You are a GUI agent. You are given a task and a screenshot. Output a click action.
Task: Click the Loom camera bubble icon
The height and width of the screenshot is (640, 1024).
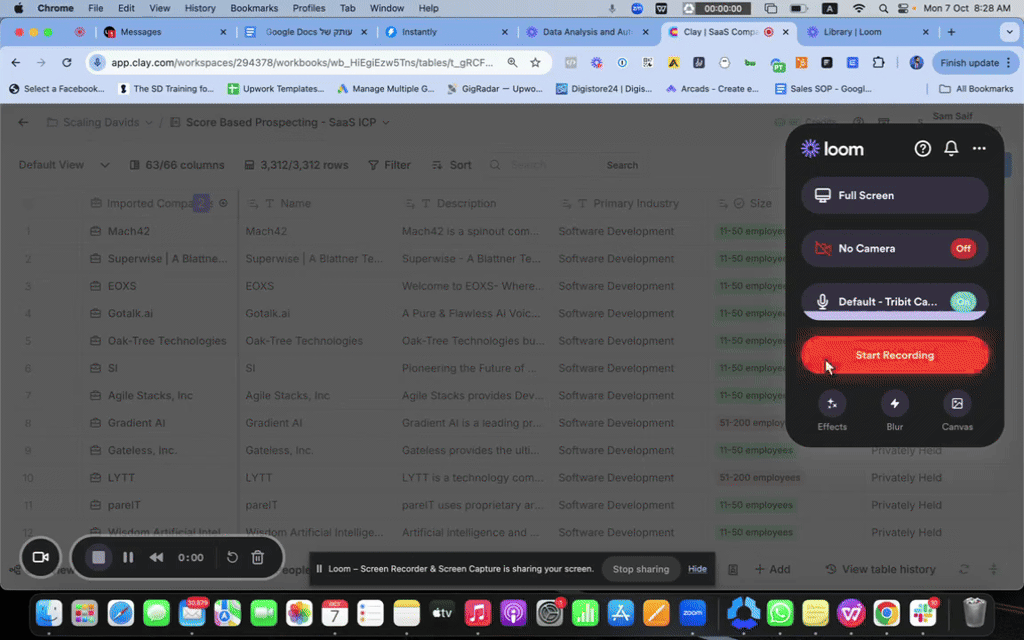pos(41,557)
